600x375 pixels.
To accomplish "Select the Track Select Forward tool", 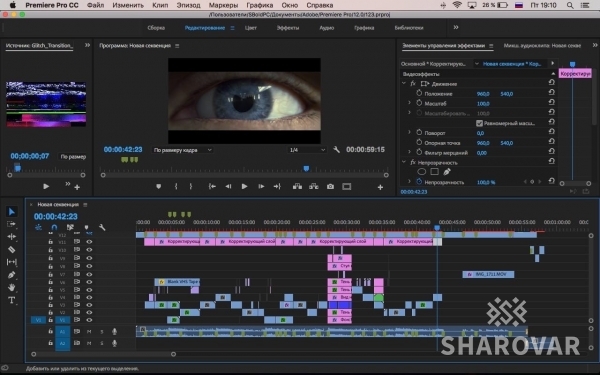I will point(11,224).
